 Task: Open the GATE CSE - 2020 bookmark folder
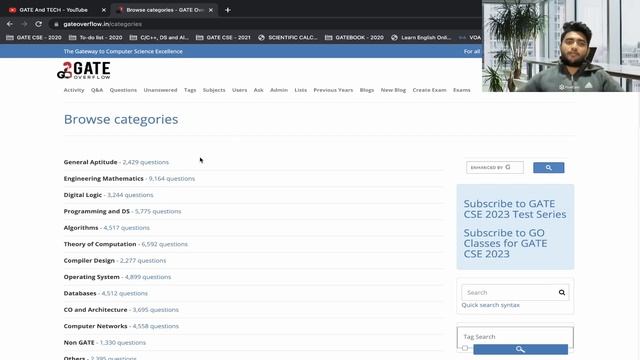34,38
